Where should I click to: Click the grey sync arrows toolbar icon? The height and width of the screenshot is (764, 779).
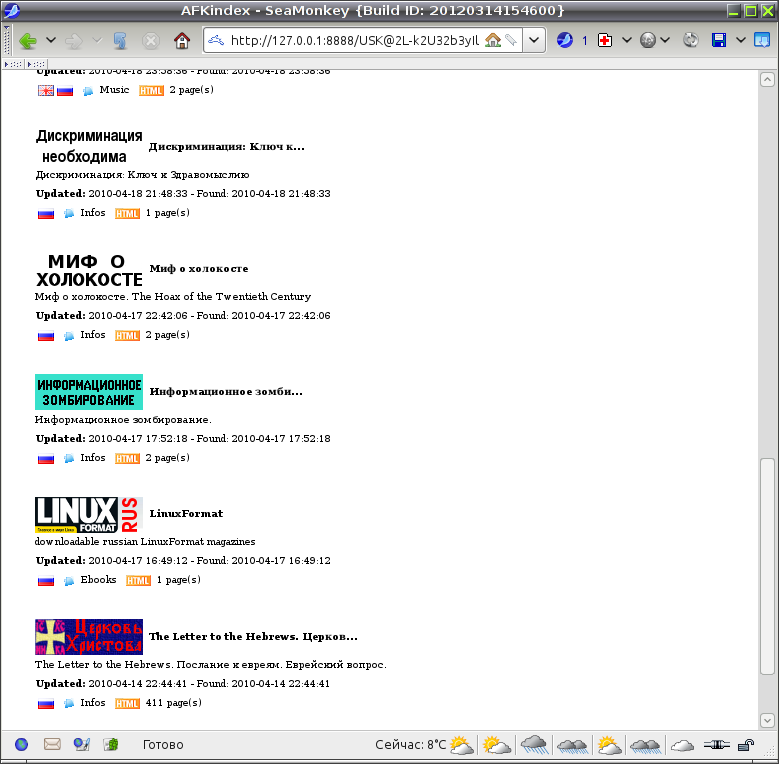click(x=691, y=40)
